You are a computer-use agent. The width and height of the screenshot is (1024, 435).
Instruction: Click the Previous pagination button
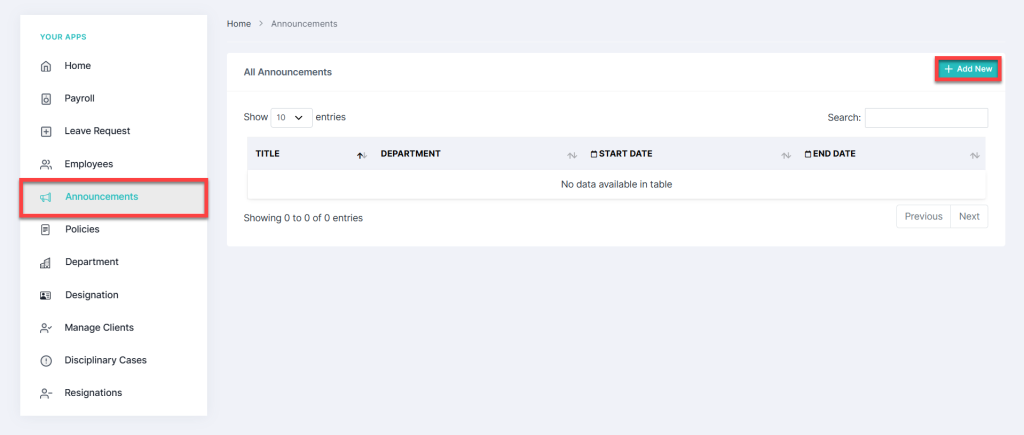(923, 216)
